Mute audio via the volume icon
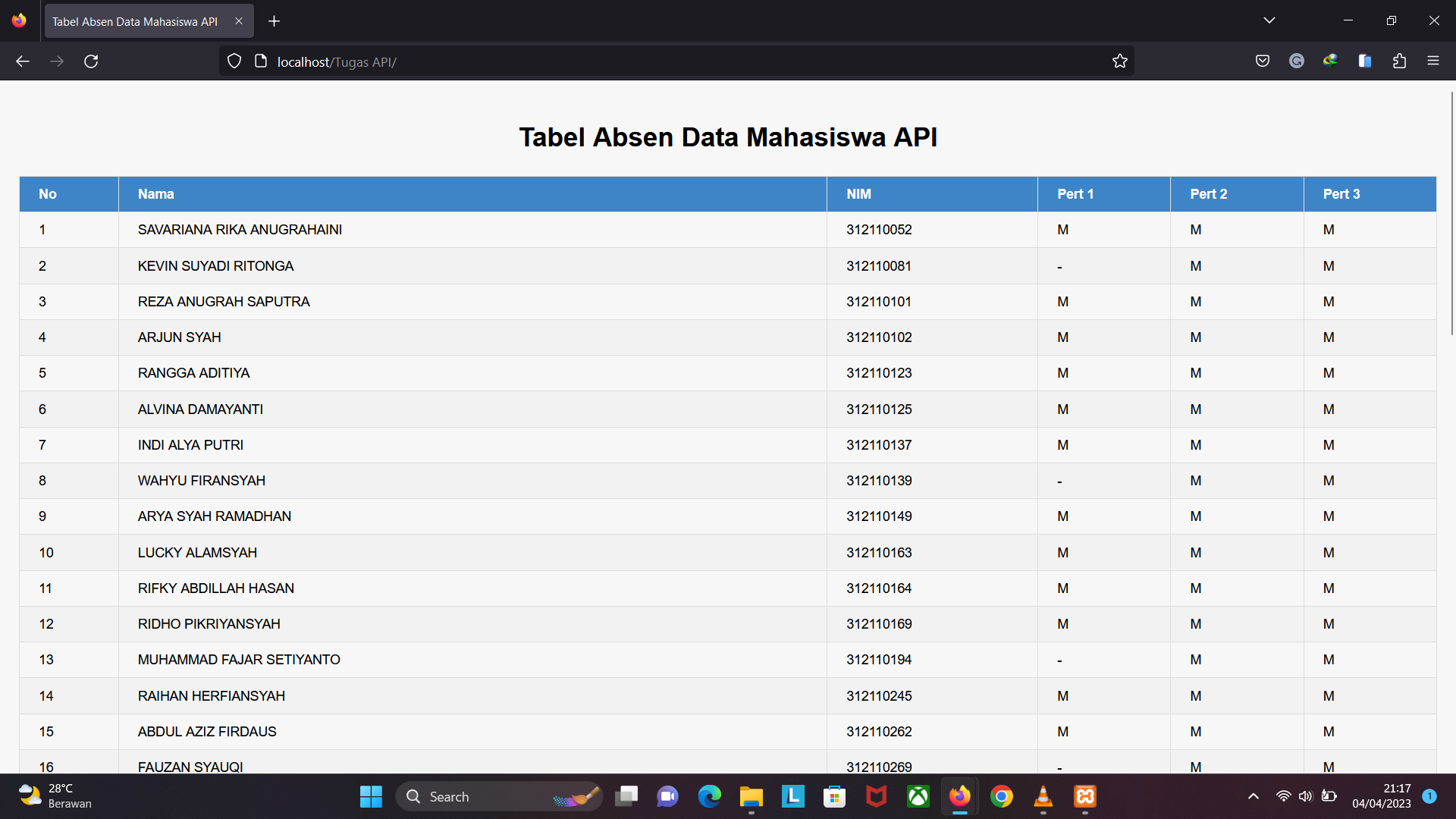Image resolution: width=1456 pixels, height=819 pixels. coord(1306,796)
